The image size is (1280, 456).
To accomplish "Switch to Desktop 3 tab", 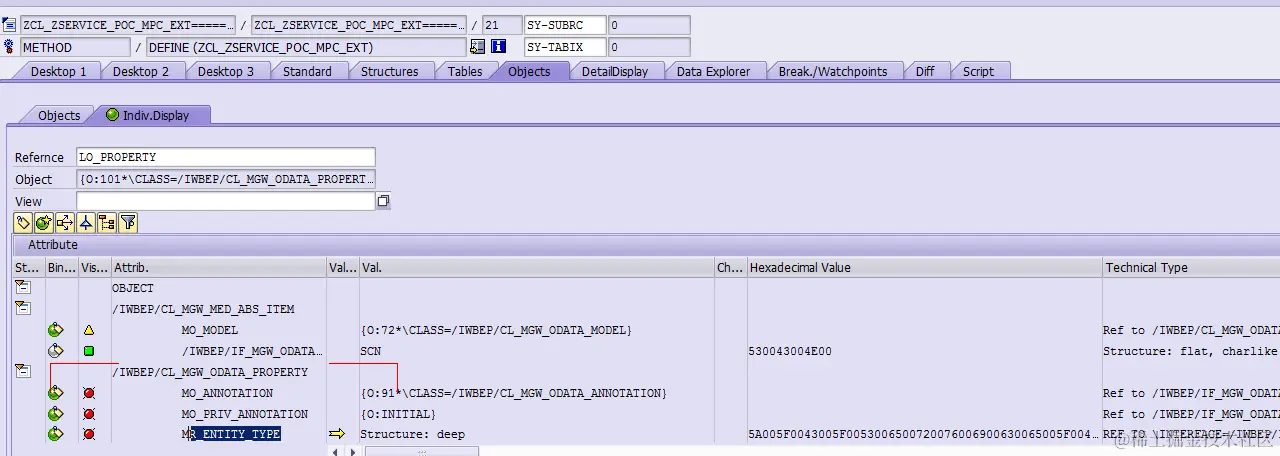I will (226, 71).
